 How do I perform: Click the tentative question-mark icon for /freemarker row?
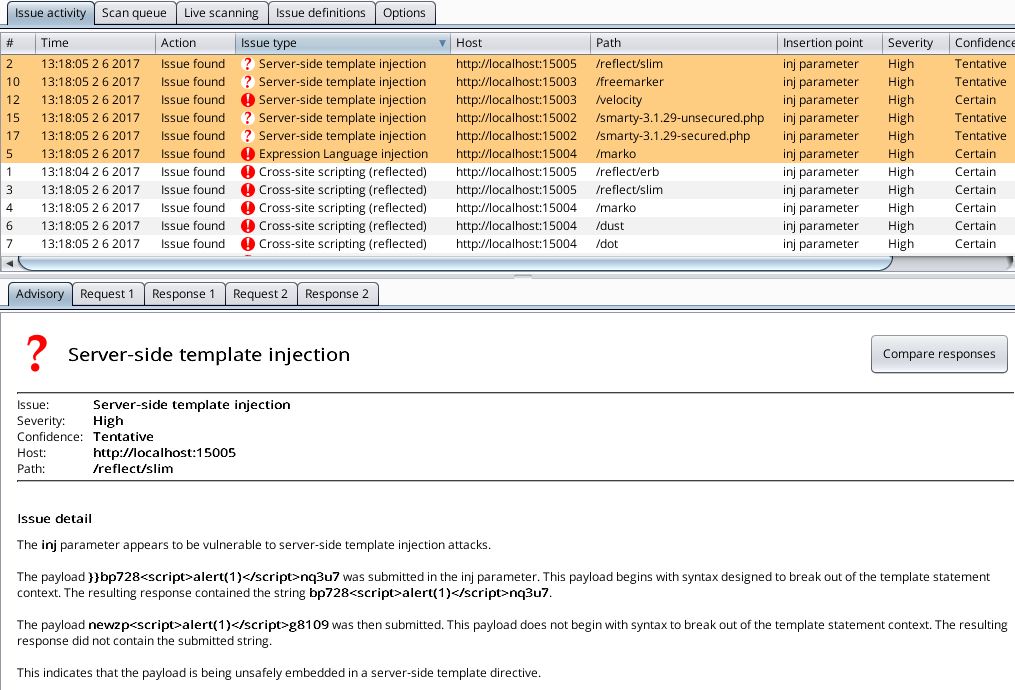pyautogui.click(x=248, y=82)
